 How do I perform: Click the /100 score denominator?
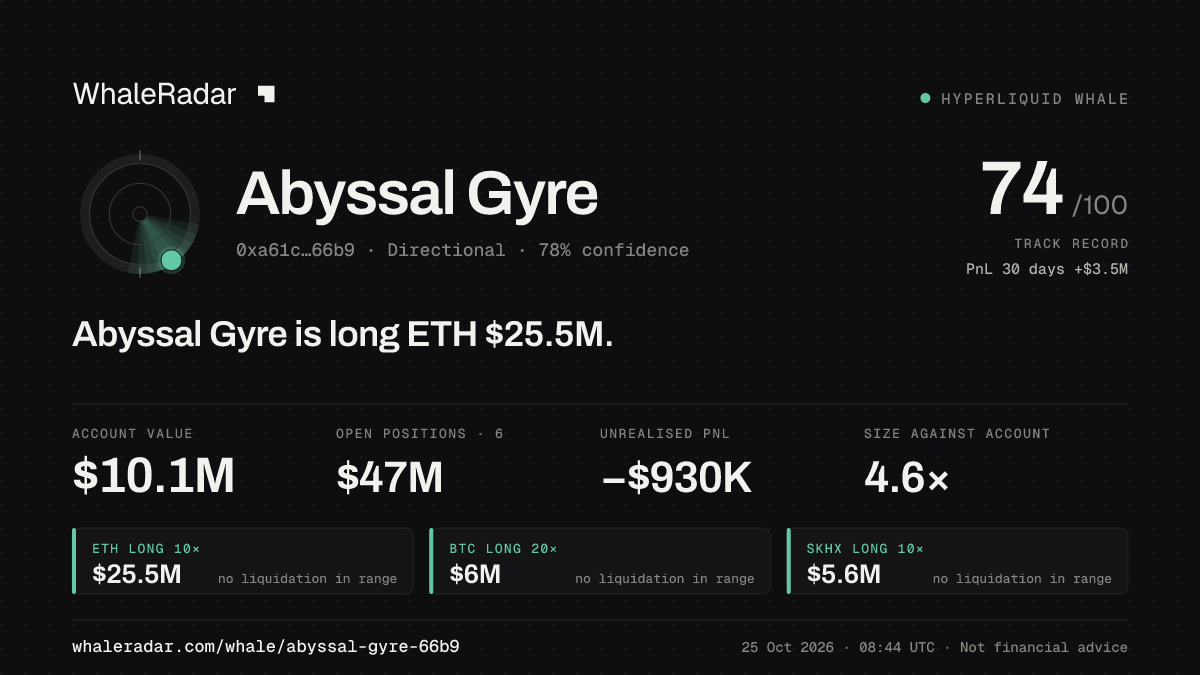click(x=1100, y=206)
